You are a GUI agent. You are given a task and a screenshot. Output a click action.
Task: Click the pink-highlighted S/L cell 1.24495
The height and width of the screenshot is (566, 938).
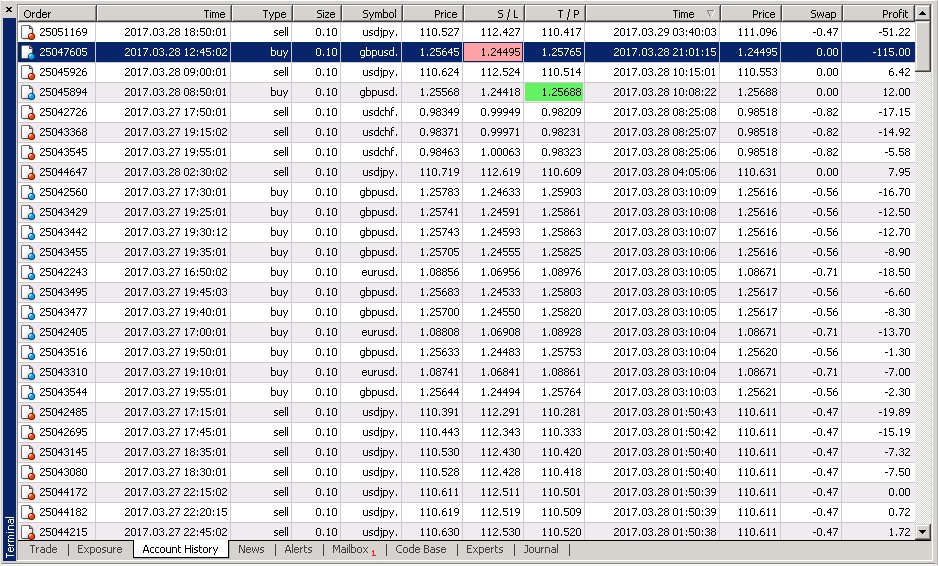click(x=494, y=52)
